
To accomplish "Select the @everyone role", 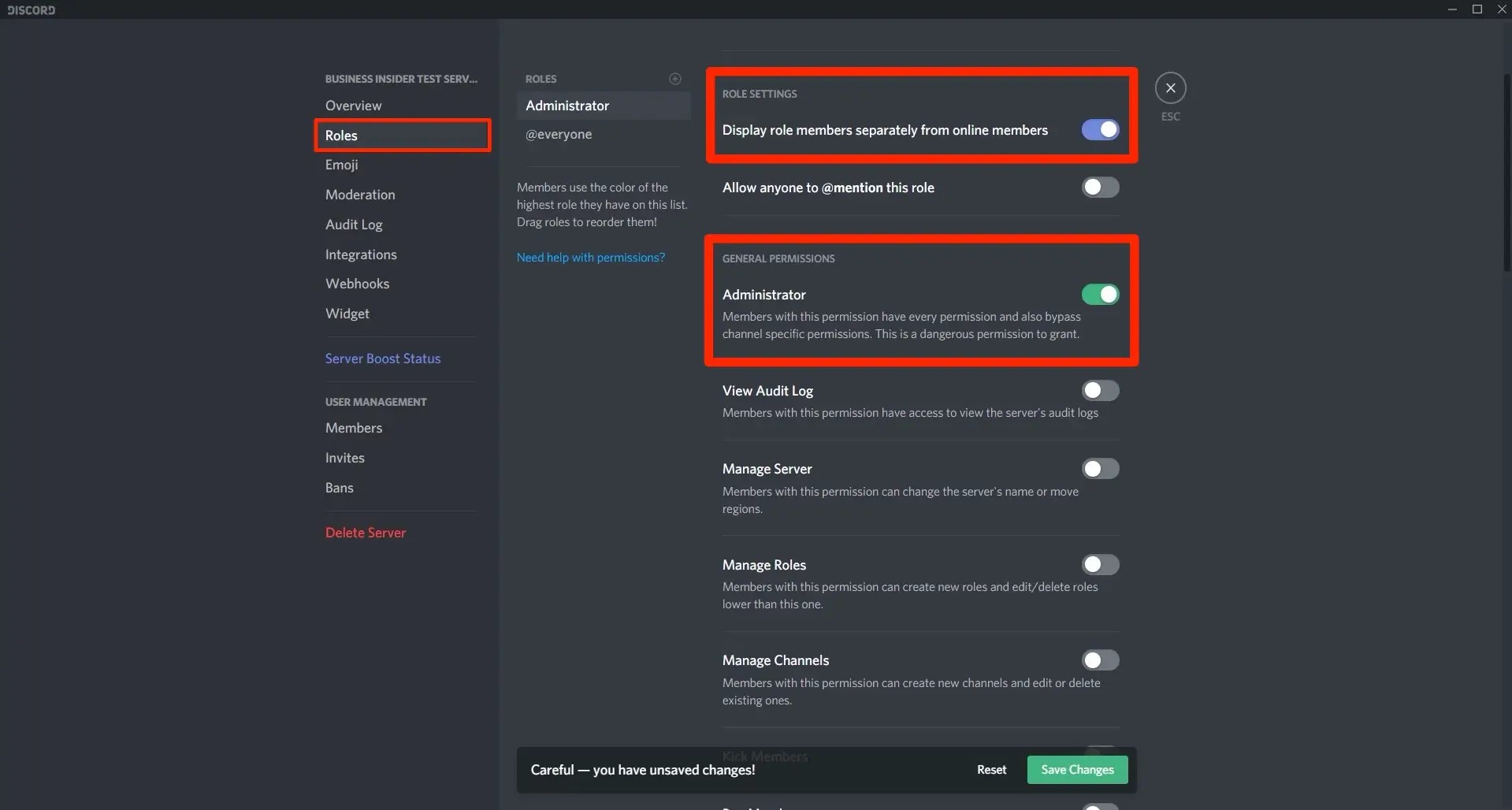I will click(x=559, y=134).
